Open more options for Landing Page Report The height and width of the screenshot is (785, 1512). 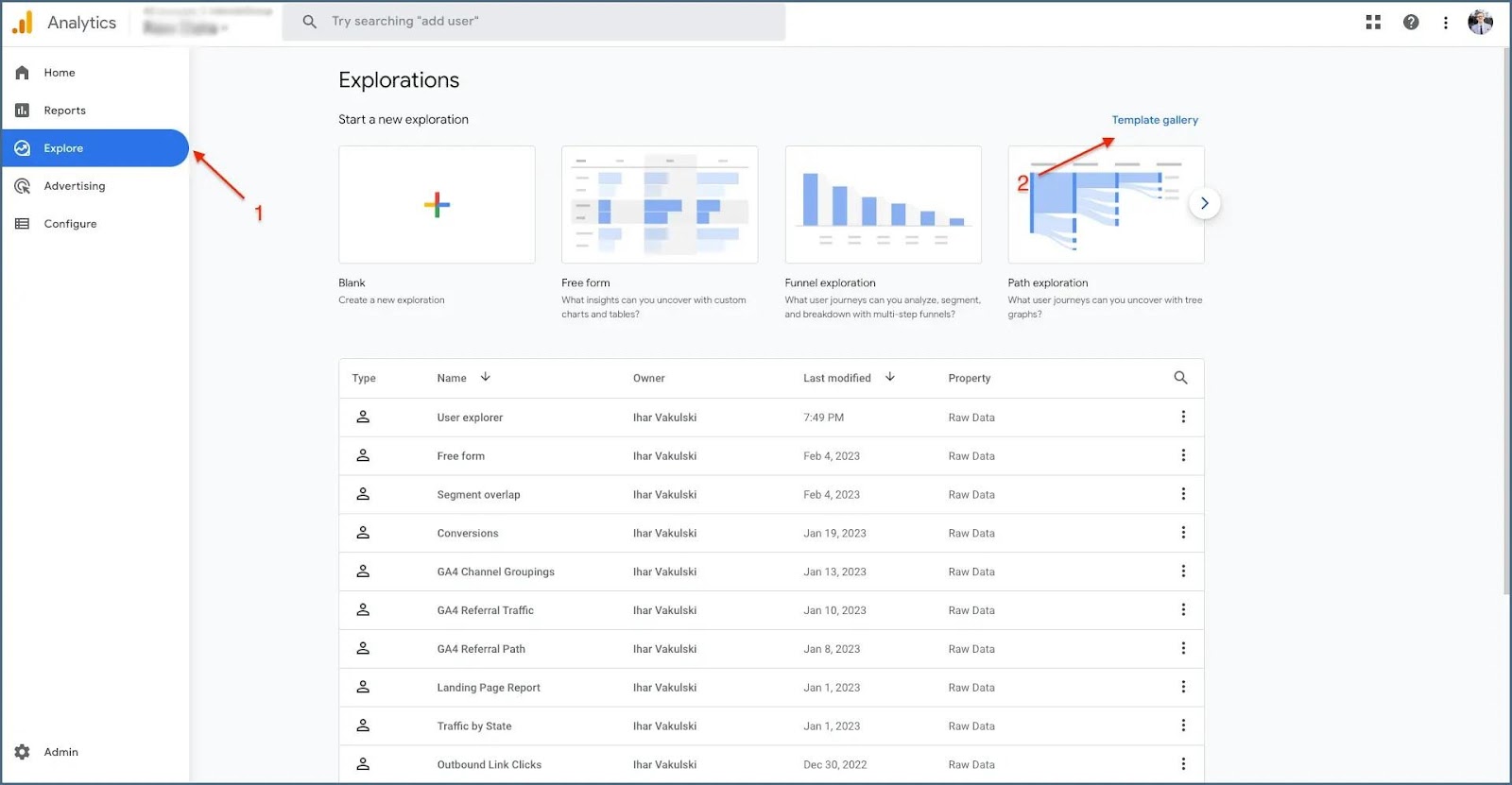point(1183,687)
